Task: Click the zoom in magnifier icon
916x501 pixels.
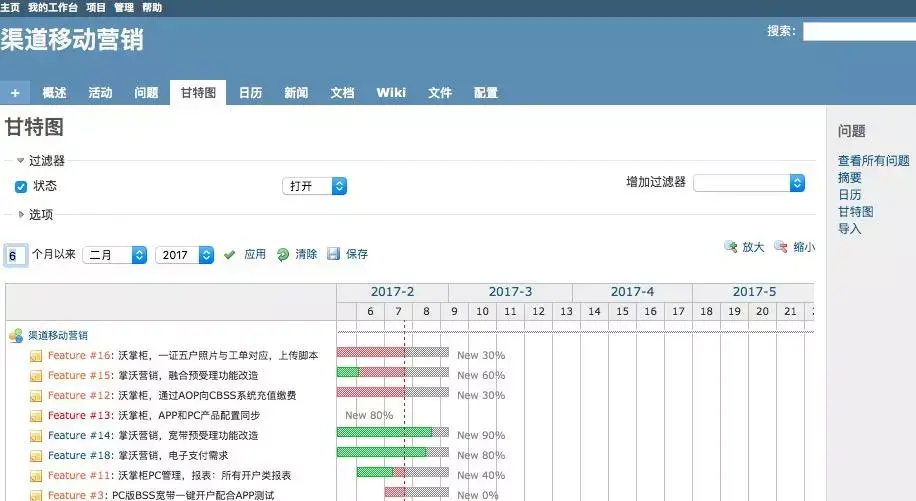Action: point(730,246)
